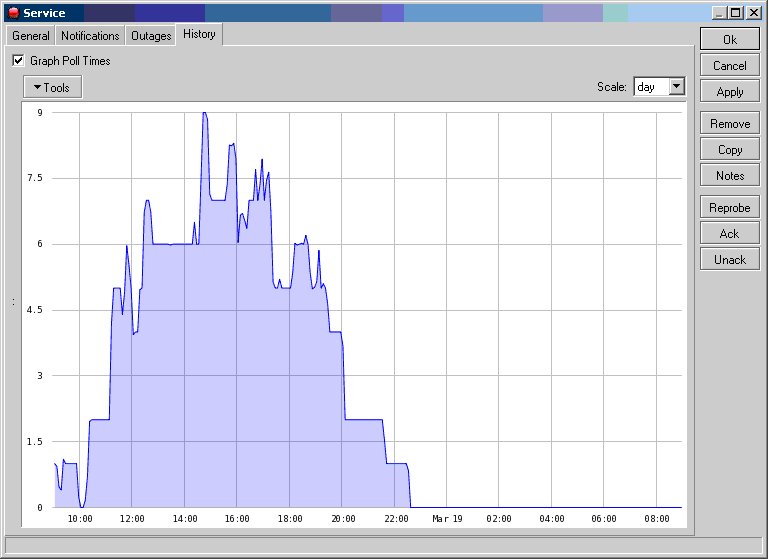This screenshot has height=559, width=768.
Task: Click the 22:00 time axis label
Action: [395, 518]
